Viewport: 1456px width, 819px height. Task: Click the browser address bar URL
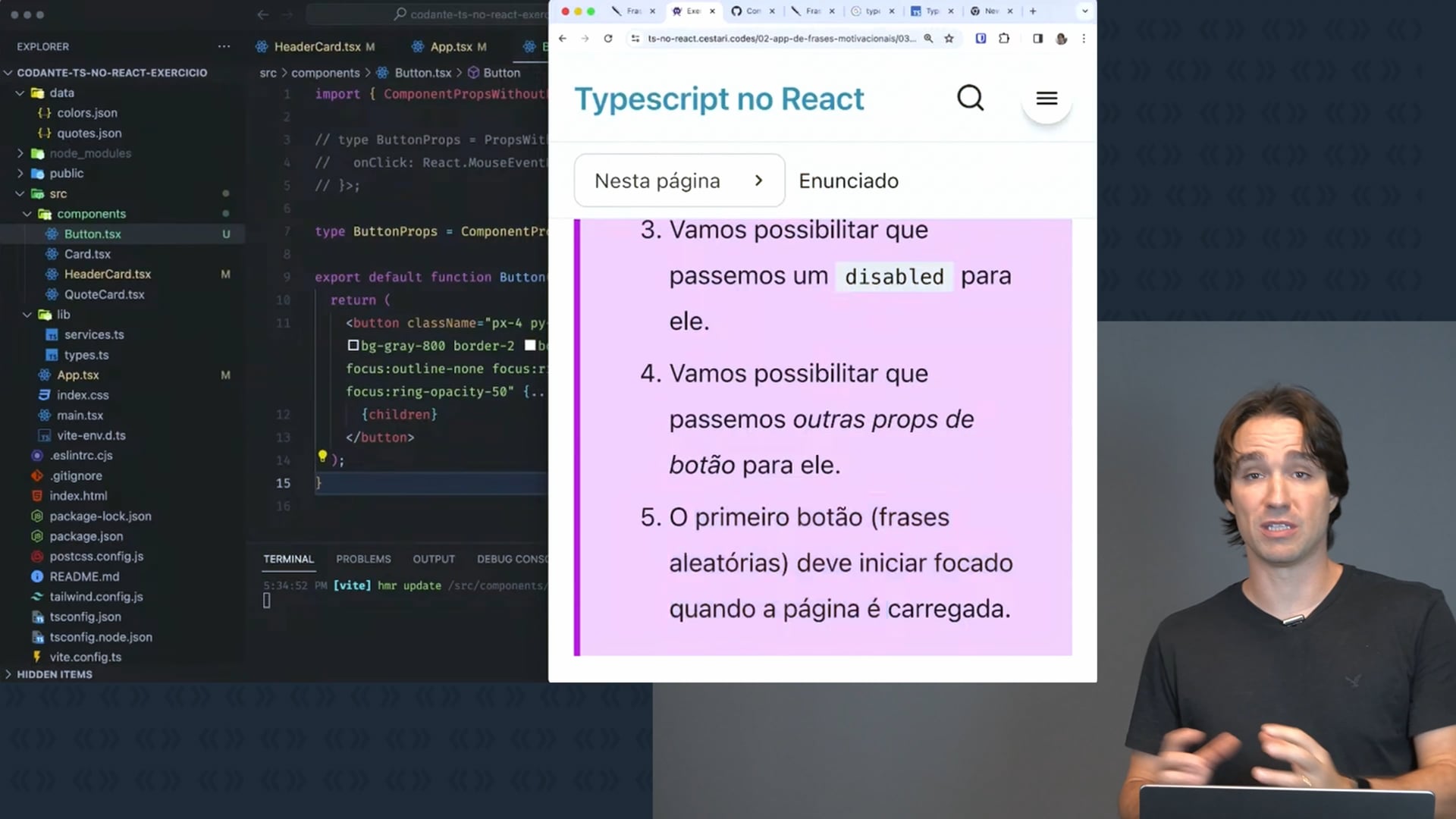[781, 39]
